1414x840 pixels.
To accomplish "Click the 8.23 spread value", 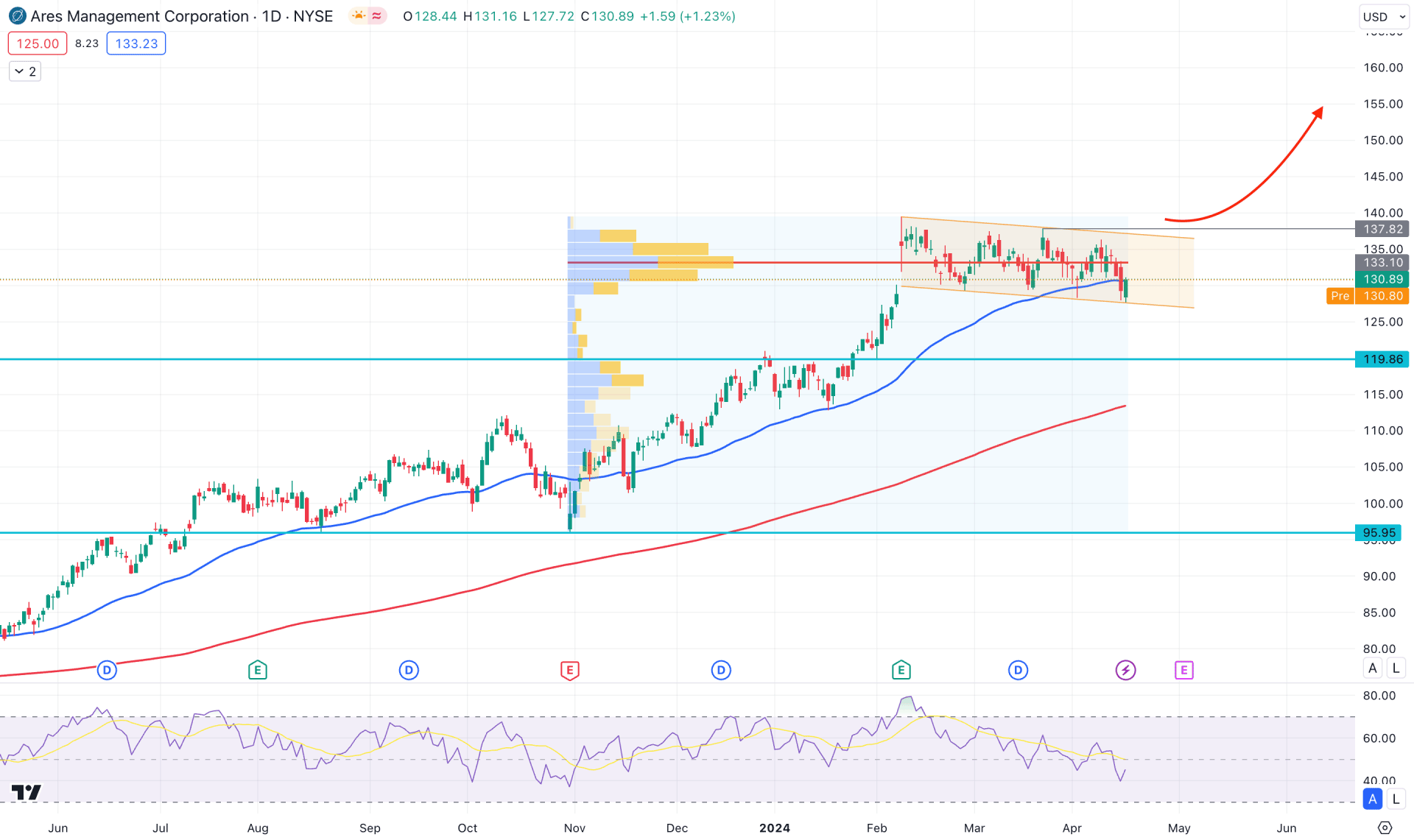I will click(x=87, y=43).
